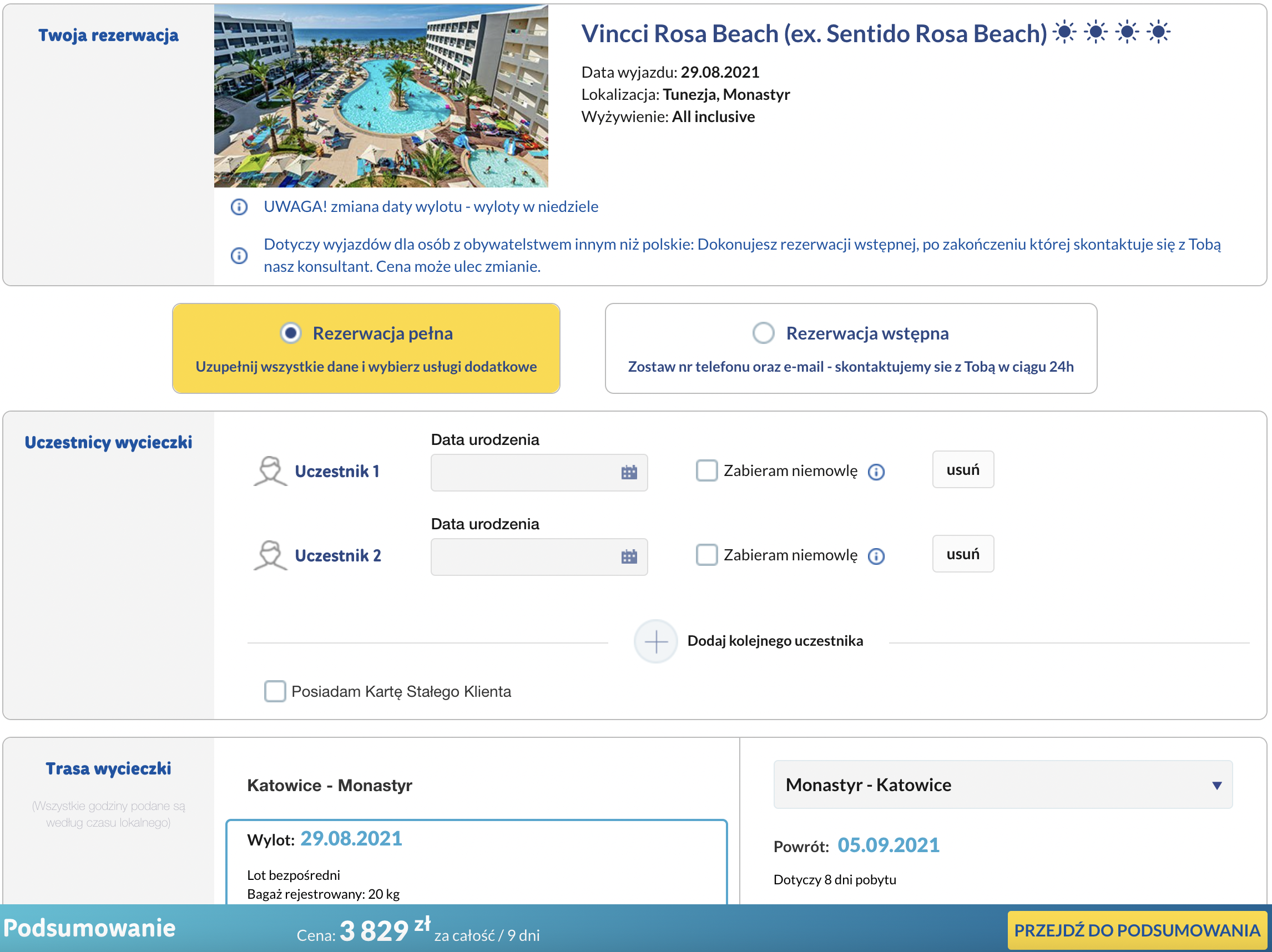Select Rezerwacja wstępna radio option
The height and width of the screenshot is (952, 1272).
(x=764, y=333)
